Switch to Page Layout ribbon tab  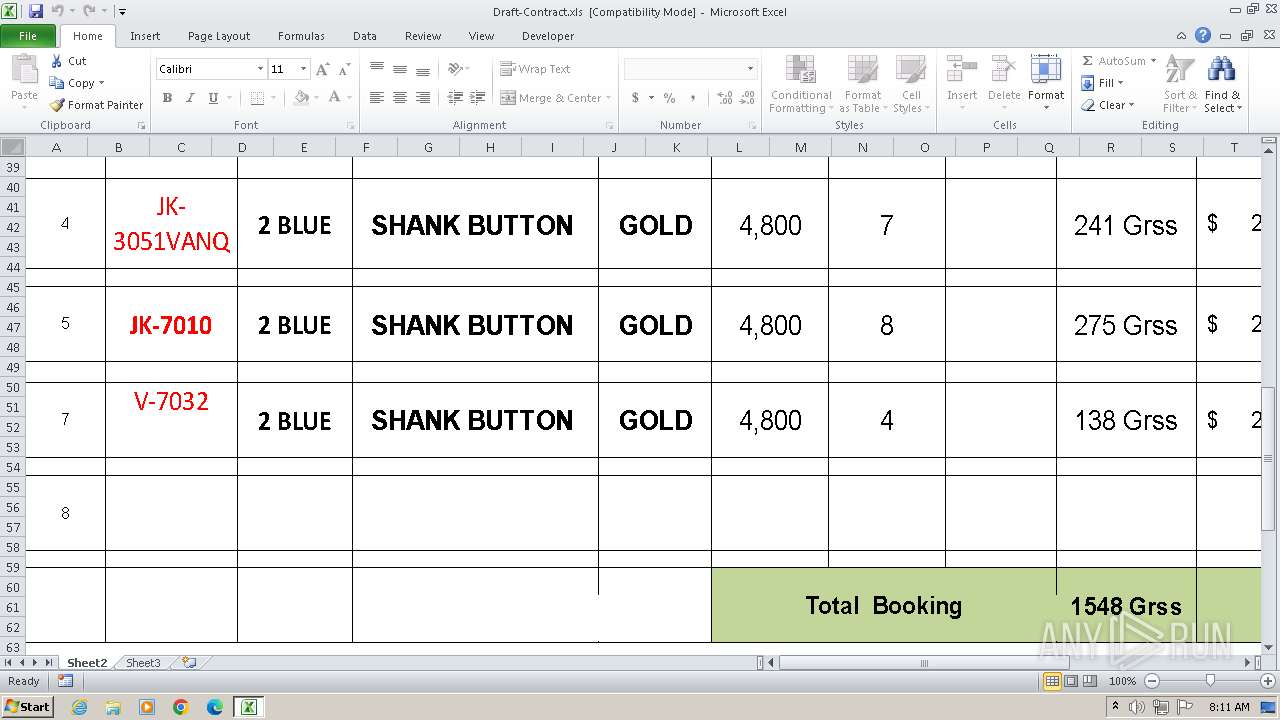[x=219, y=36]
